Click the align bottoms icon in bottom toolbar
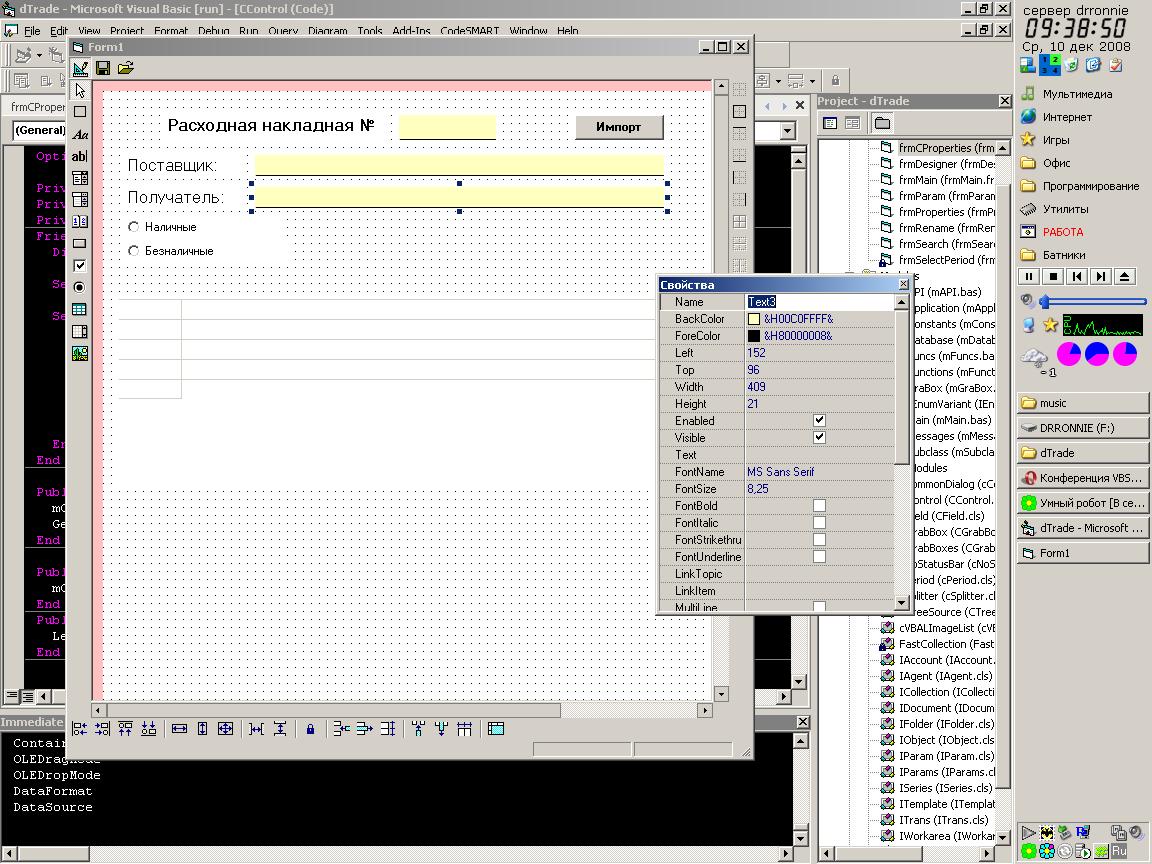Image resolution: width=1152 pixels, height=864 pixels. pyautogui.click(x=148, y=729)
